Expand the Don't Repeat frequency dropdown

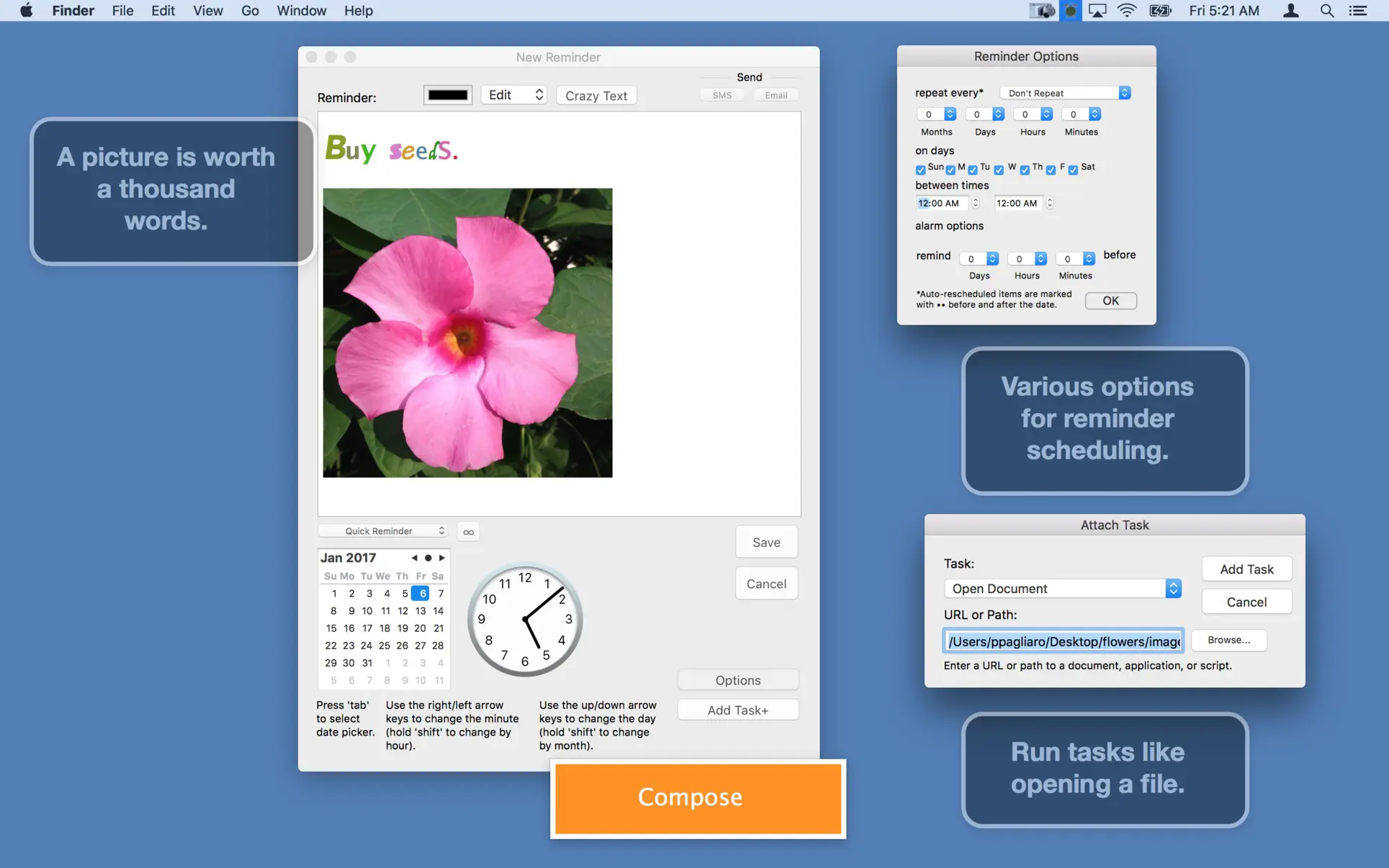click(x=1064, y=92)
